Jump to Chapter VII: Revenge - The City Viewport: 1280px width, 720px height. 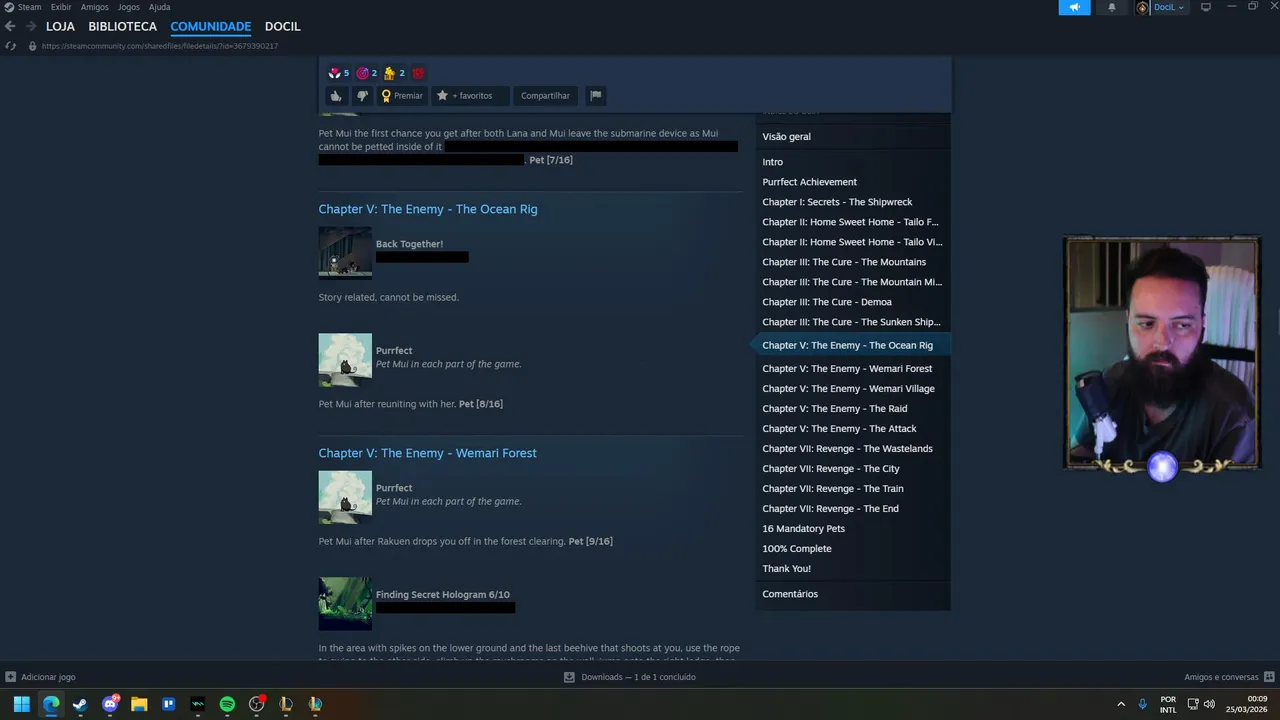830,469
